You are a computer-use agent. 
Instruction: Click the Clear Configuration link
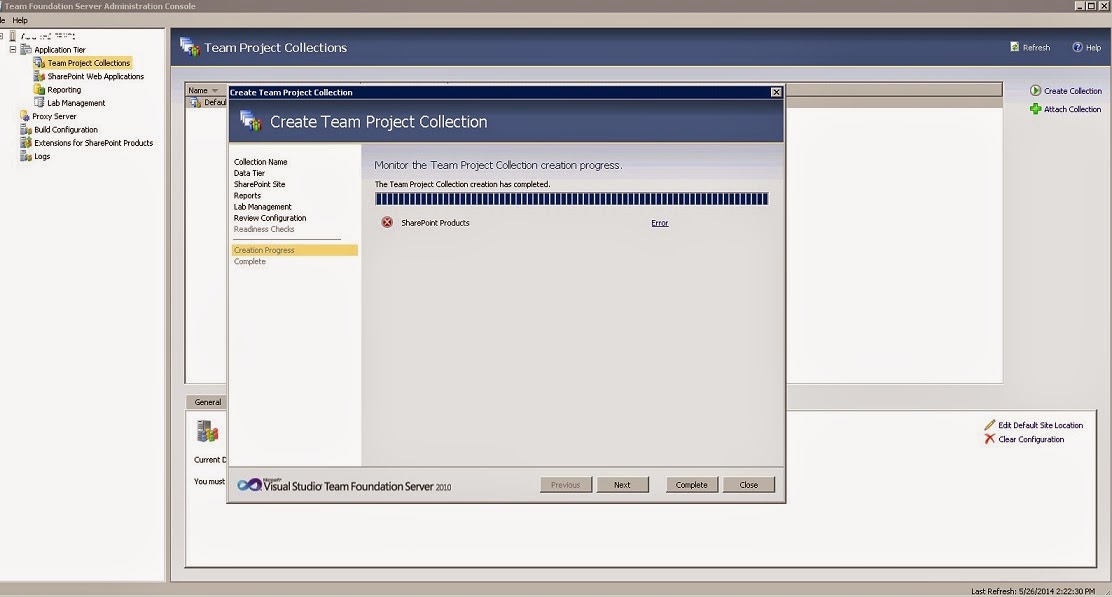(1031, 440)
